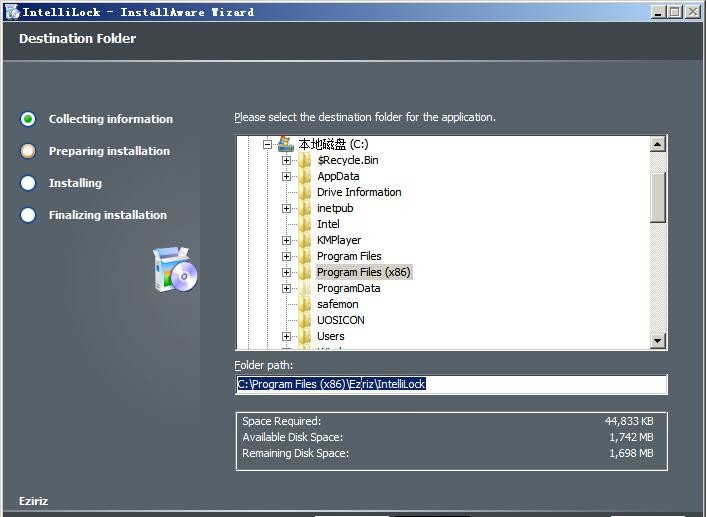Screen dimensions: 706x517
Task: Select the AppData folder label
Action: click(338, 176)
